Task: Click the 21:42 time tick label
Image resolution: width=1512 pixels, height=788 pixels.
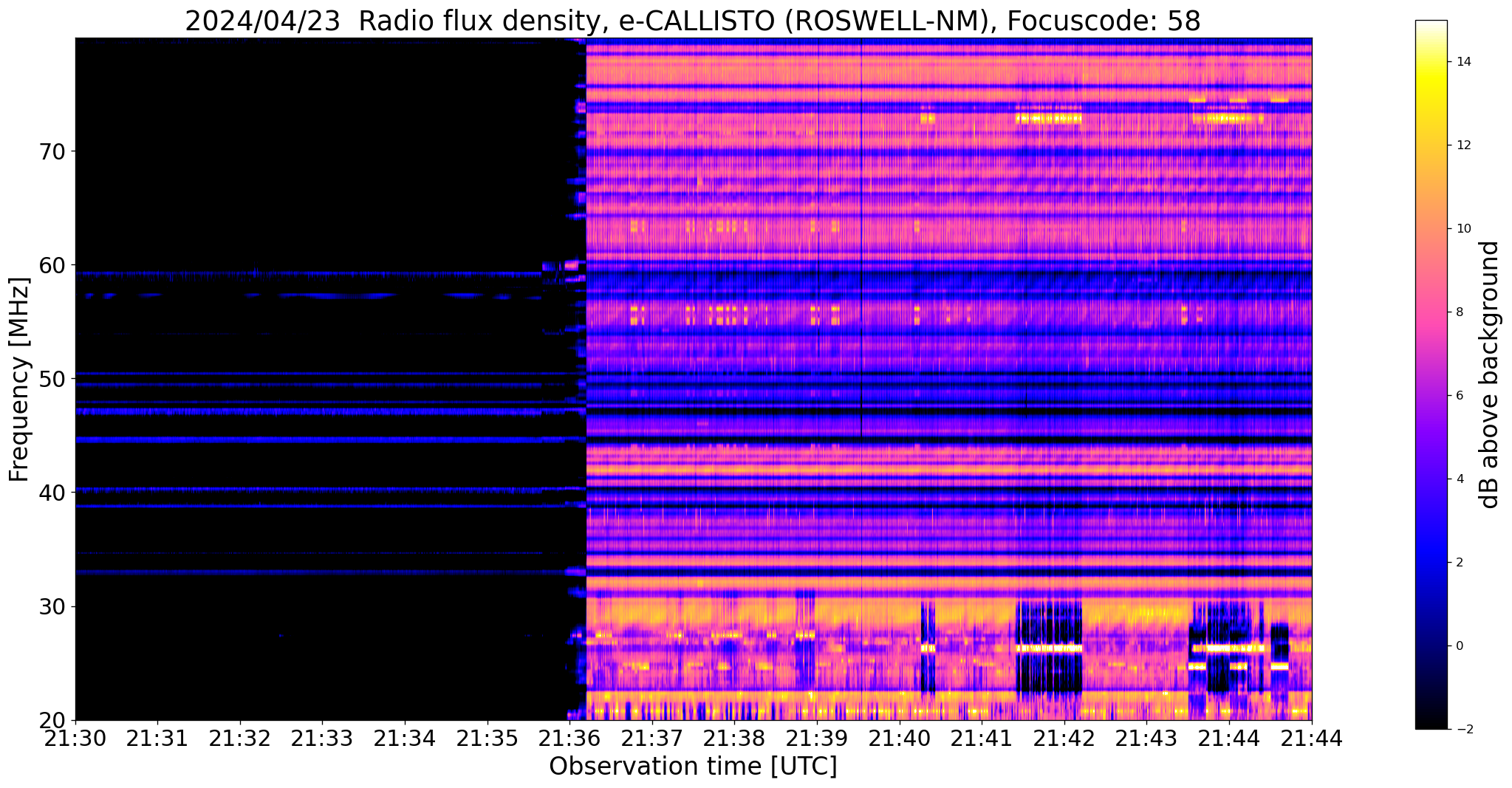Action: tap(1064, 737)
